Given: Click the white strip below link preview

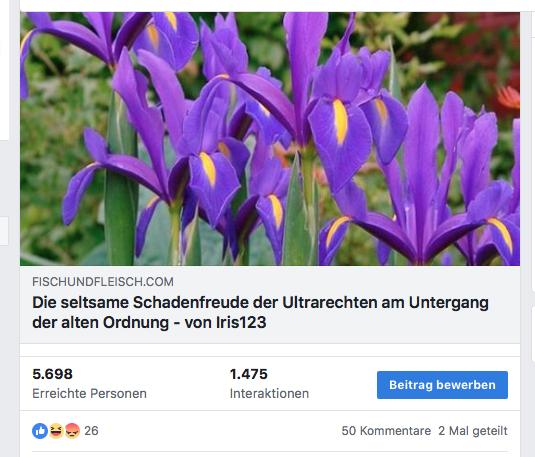Looking at the screenshot, I should pyautogui.click(x=270, y=350).
